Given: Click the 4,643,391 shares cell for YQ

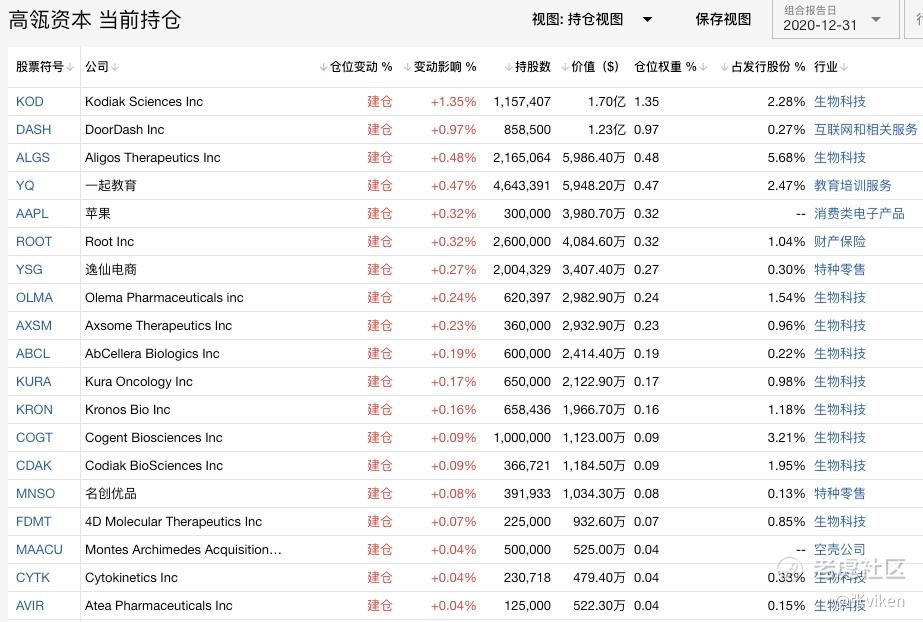Looking at the screenshot, I should 522,185.
